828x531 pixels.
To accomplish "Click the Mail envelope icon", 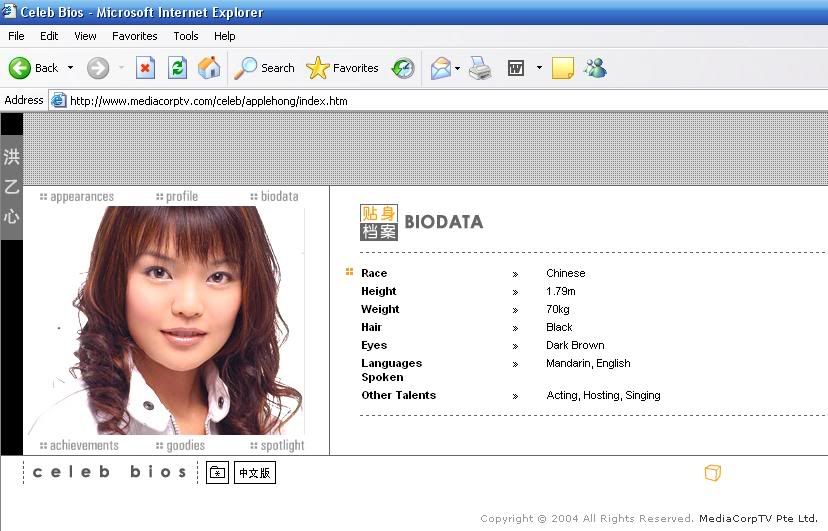I will pos(440,68).
